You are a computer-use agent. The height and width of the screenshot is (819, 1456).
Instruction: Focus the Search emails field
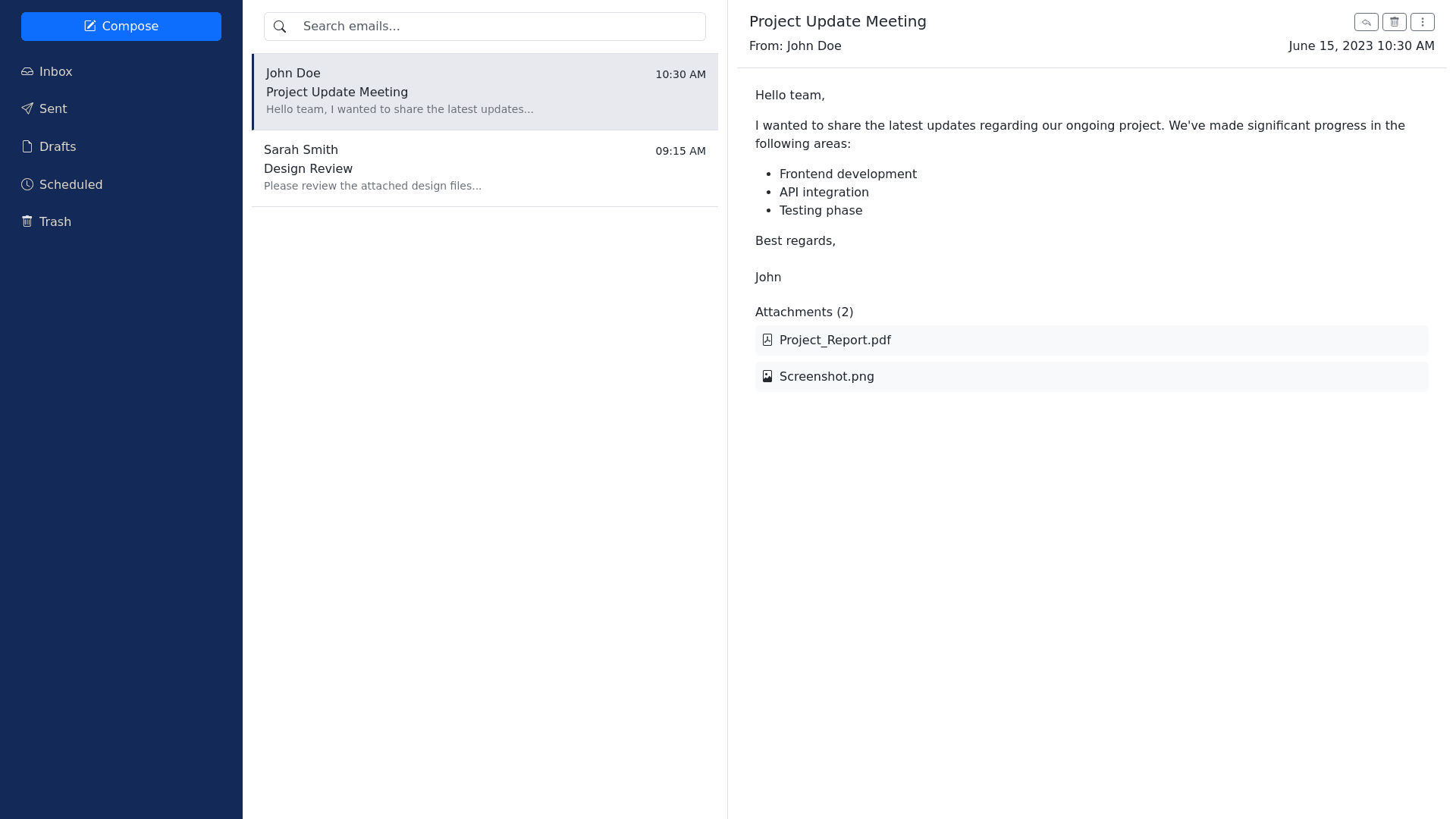tap(500, 27)
